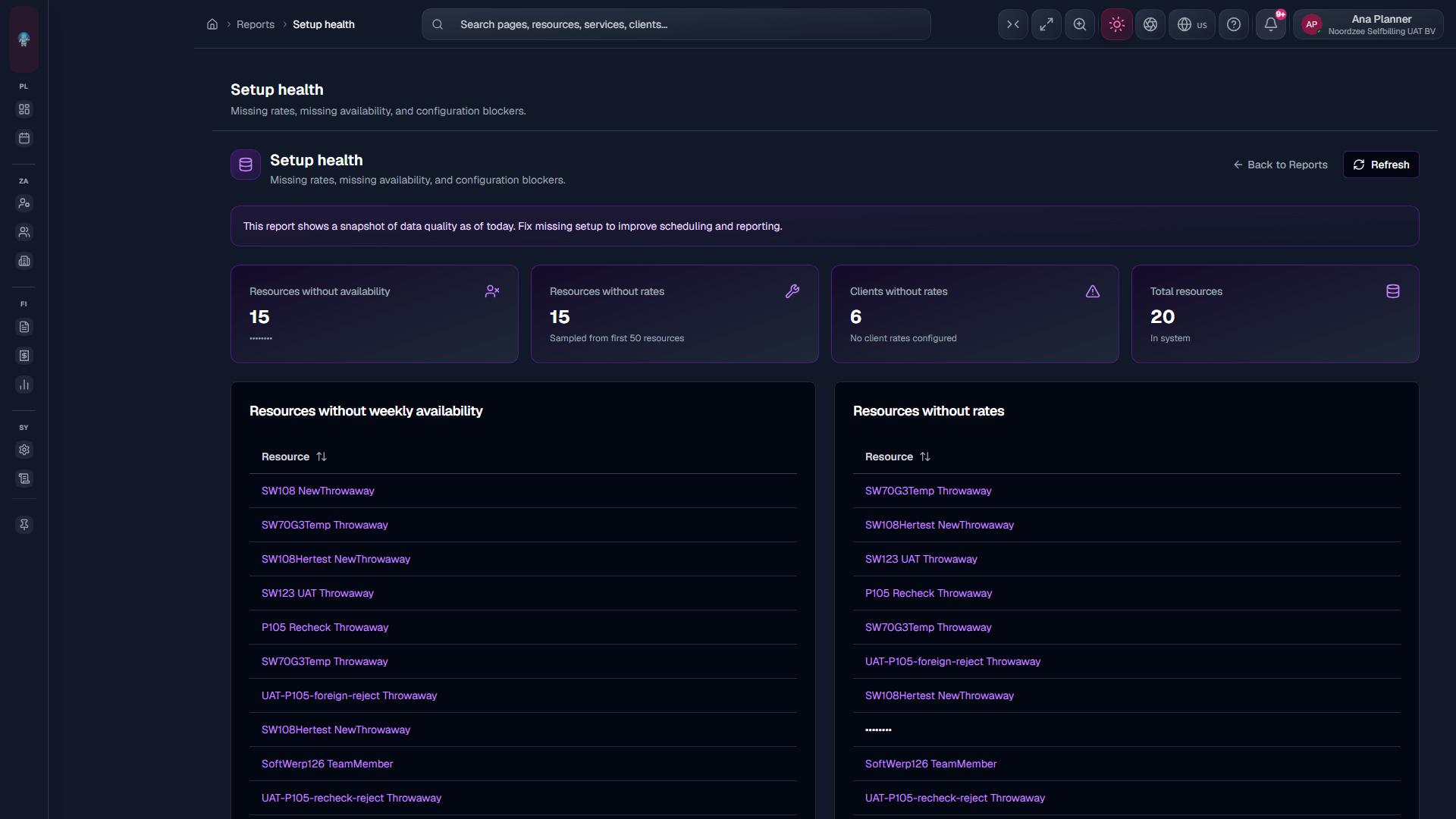Image resolution: width=1456 pixels, height=819 pixels.
Task: Open SW123 UAT Throwaway in rates list
Action: pos(921,559)
